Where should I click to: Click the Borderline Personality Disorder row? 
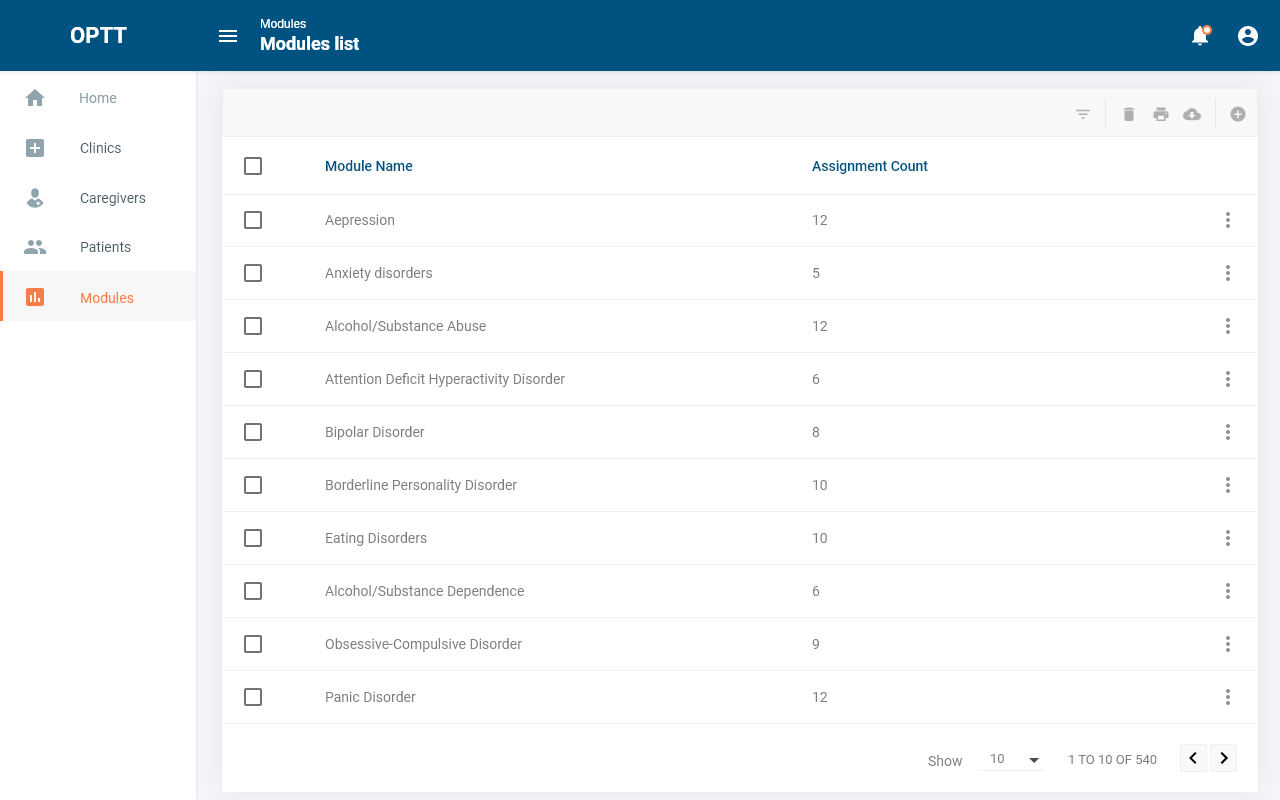421,485
